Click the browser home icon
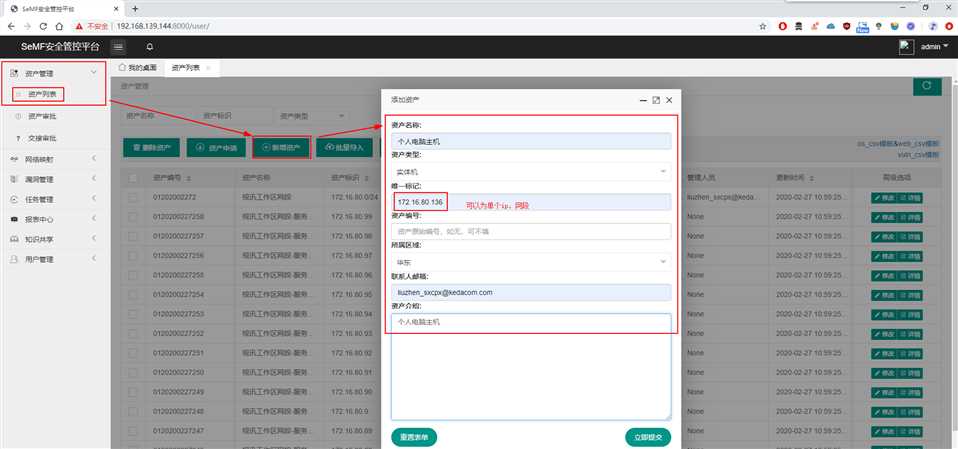Image resolution: width=958 pixels, height=449 pixels. [x=62, y=26]
